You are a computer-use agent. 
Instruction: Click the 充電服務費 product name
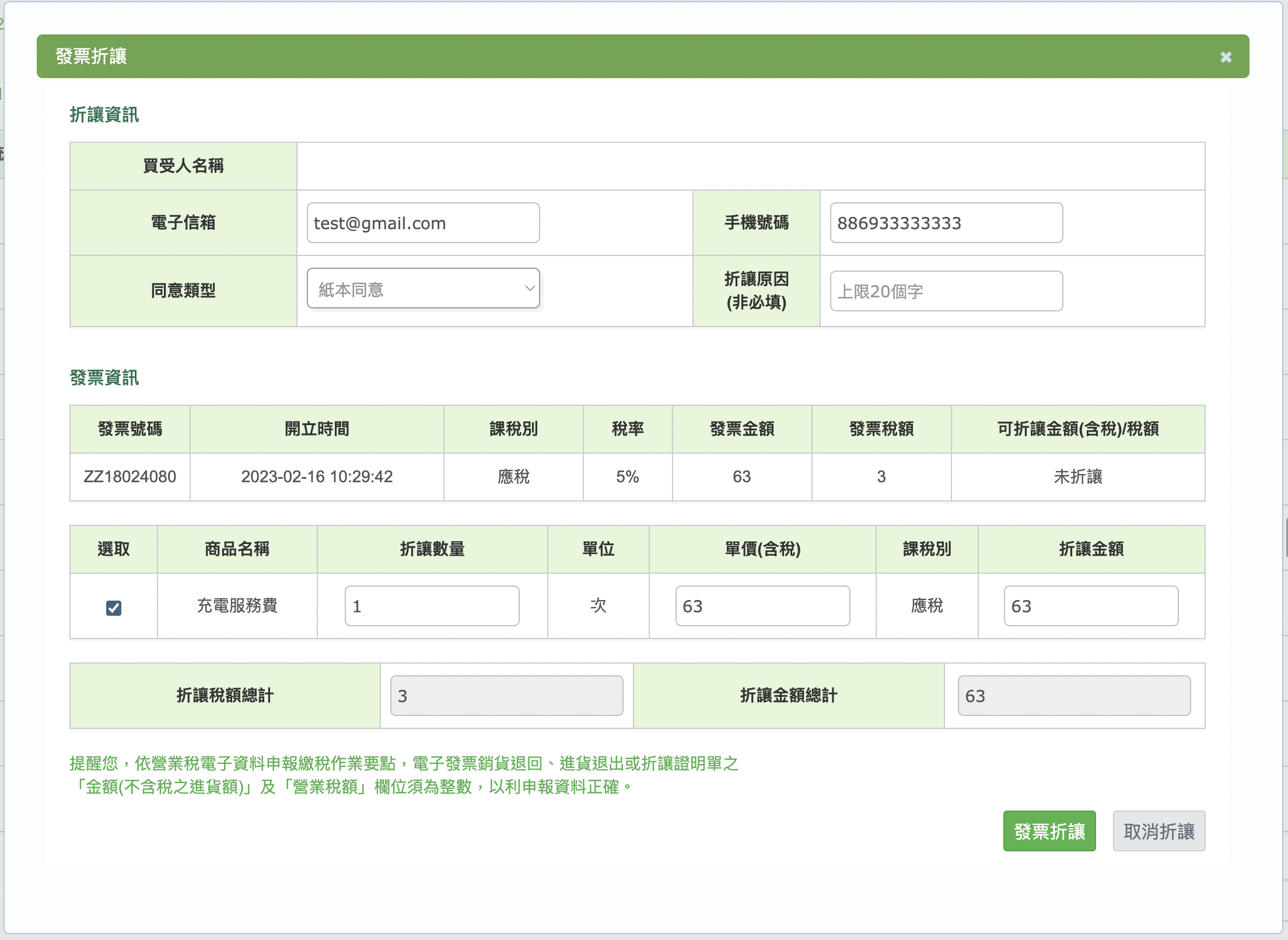click(237, 605)
